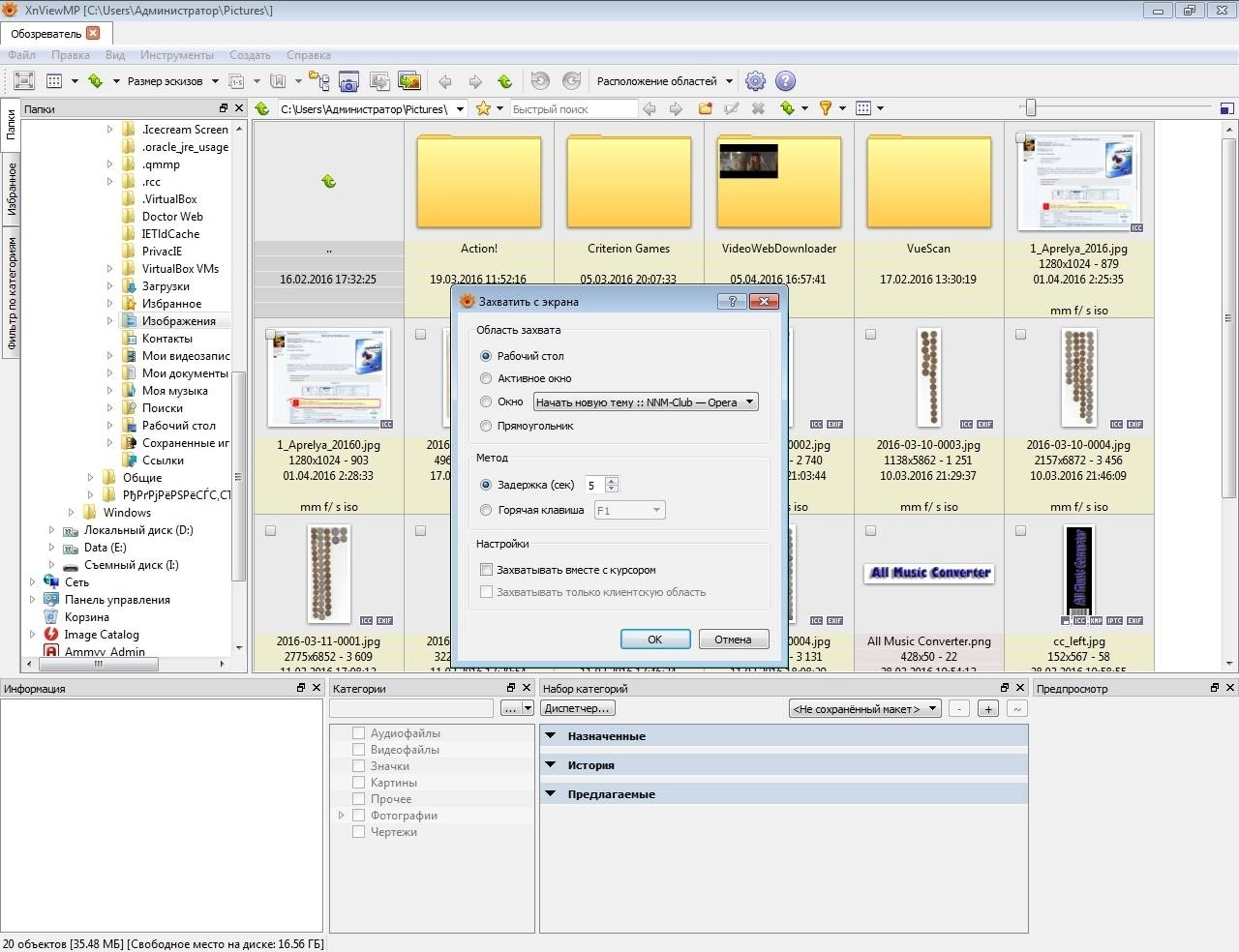Go forward with main toolbar right arrow
The image size is (1239, 952).
[x=475, y=81]
